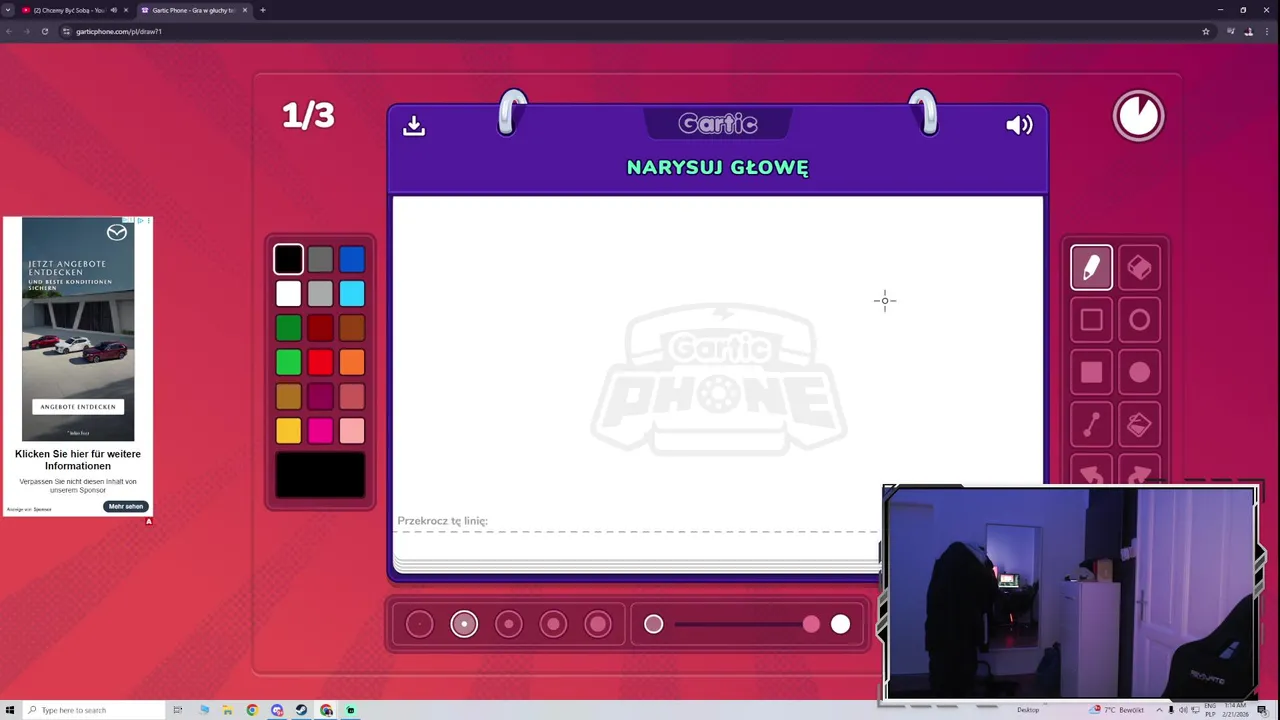The height and width of the screenshot is (720, 1280).
Task: Select the light gray color swatch
Action: click(x=320, y=293)
